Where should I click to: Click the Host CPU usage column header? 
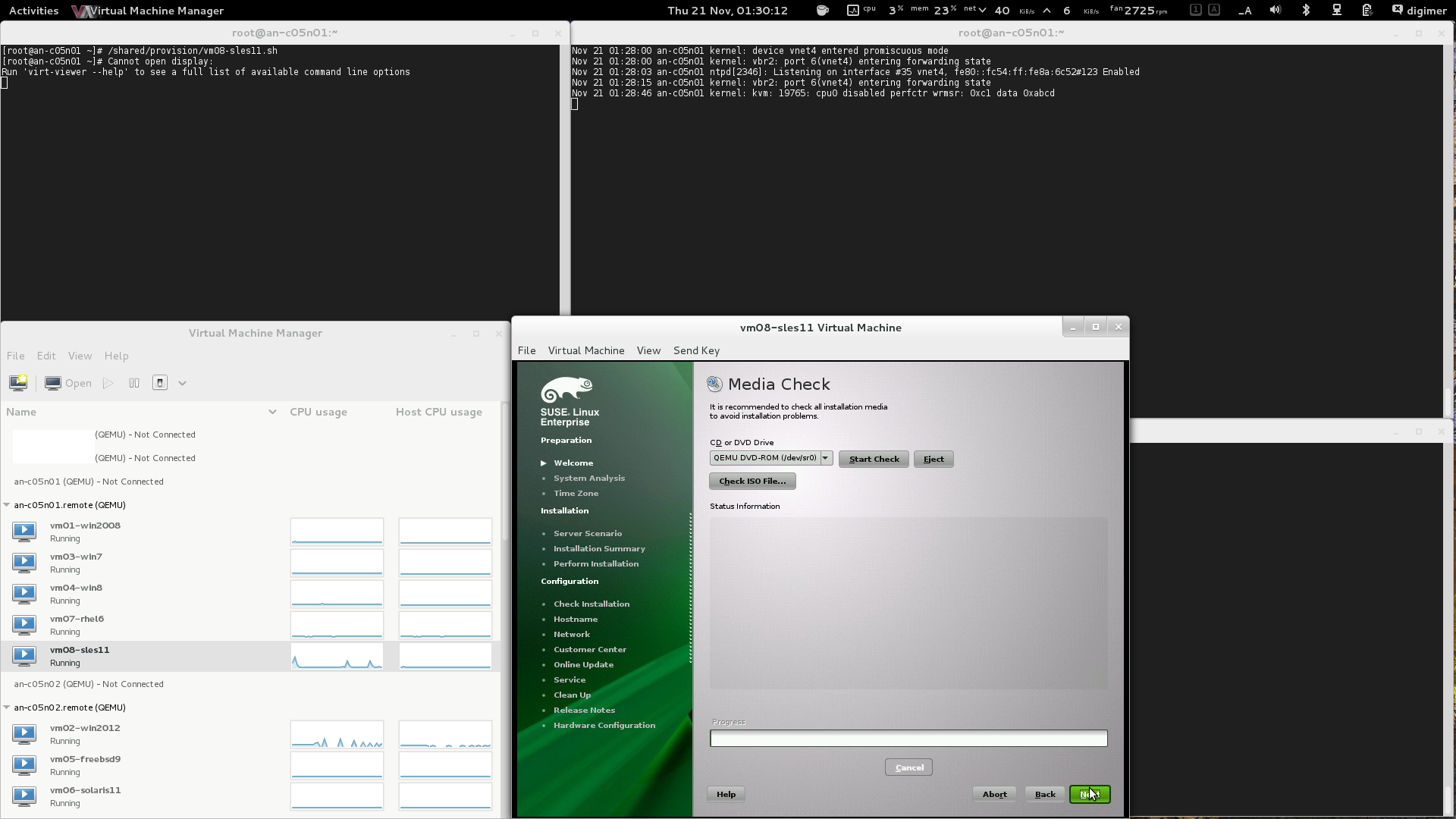(x=439, y=412)
